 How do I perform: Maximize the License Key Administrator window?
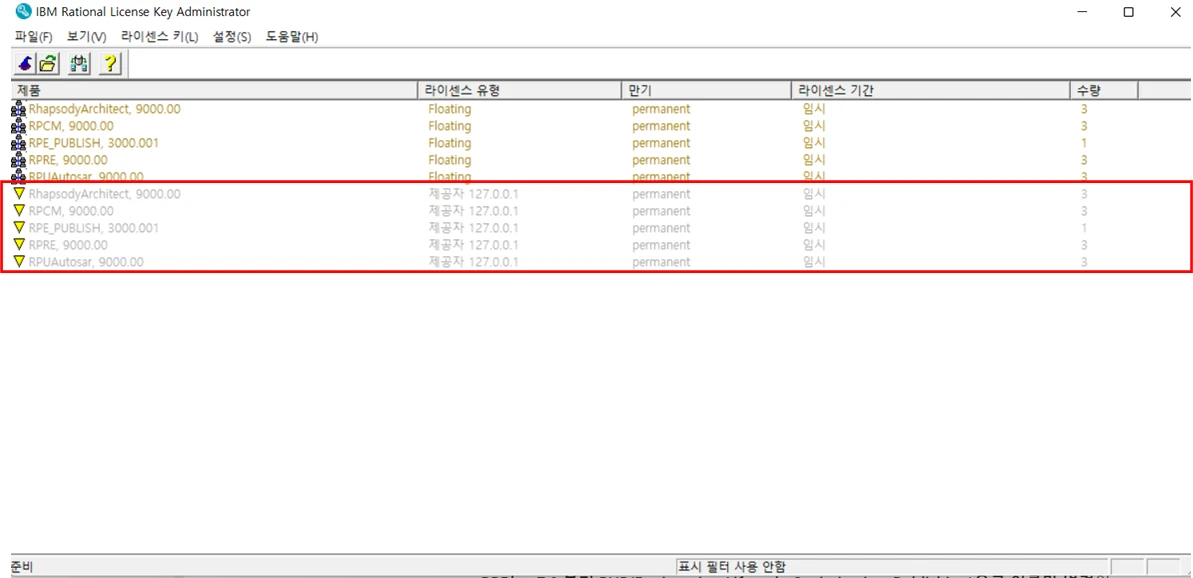tap(1128, 11)
